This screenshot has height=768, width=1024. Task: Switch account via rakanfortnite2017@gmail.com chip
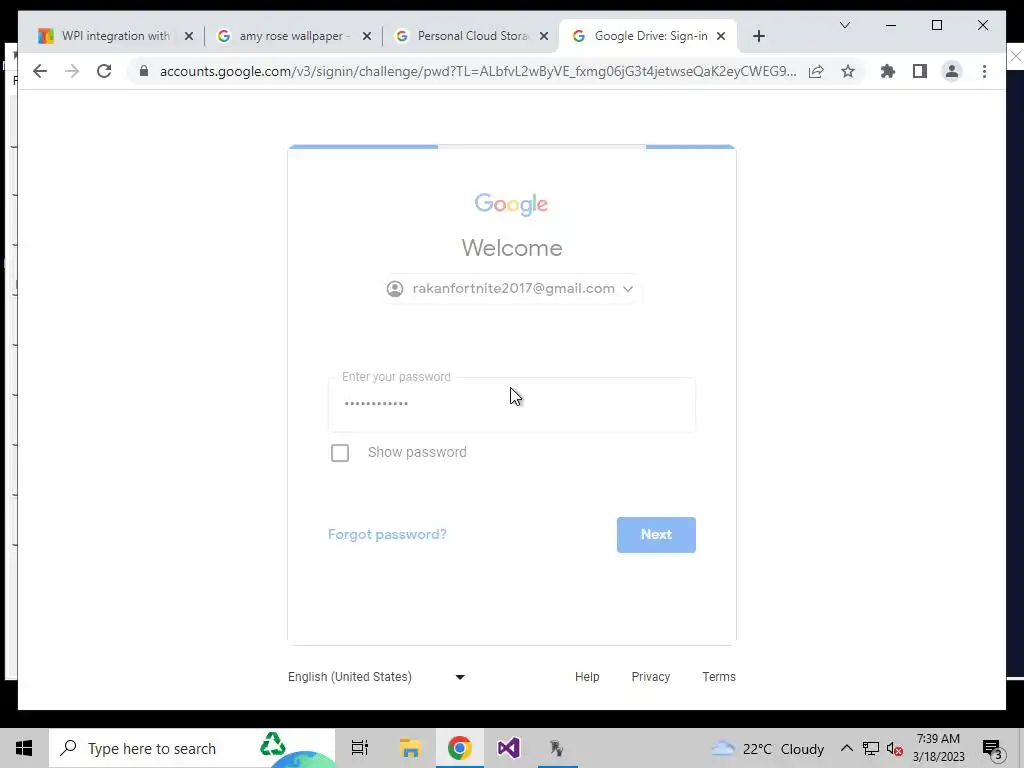click(511, 289)
